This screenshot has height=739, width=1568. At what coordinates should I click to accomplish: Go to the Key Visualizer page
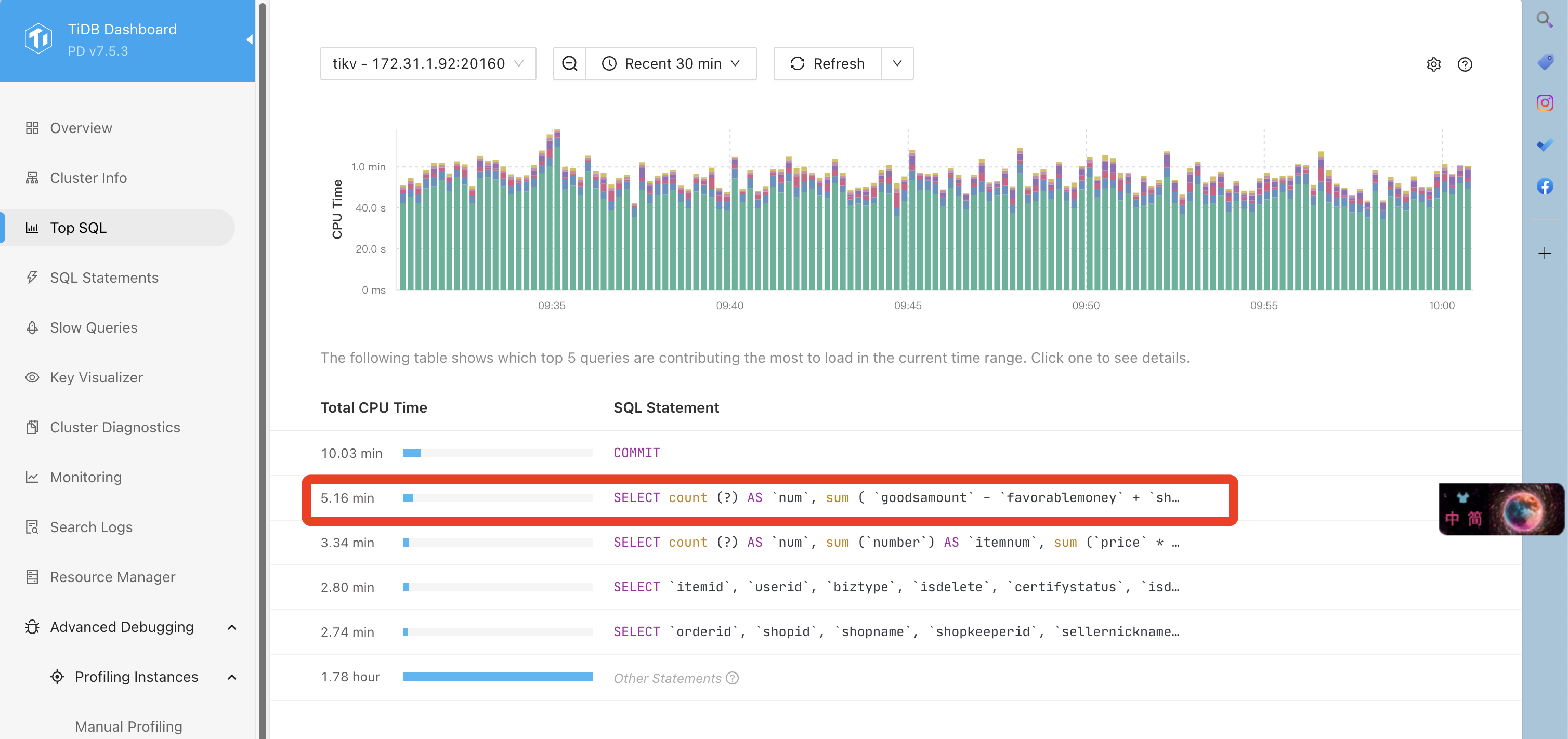pyautogui.click(x=96, y=378)
